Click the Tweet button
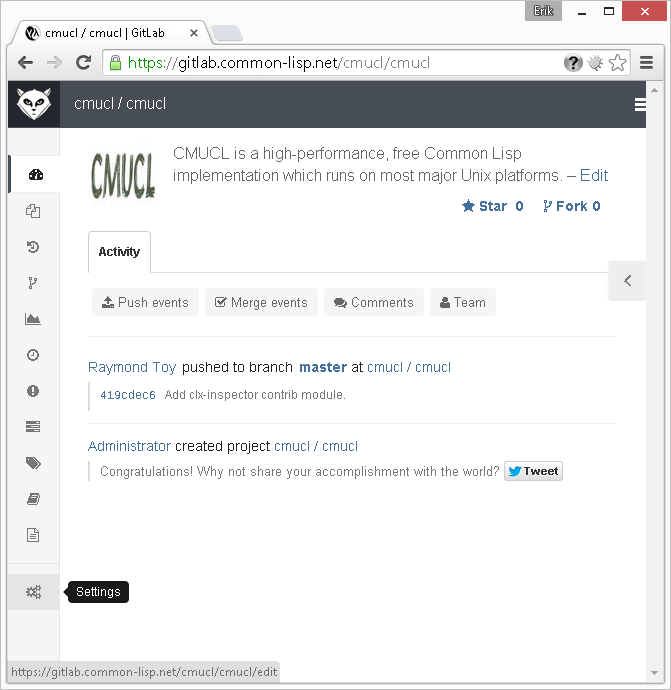Screen dimensions: 671x690 coord(533,471)
